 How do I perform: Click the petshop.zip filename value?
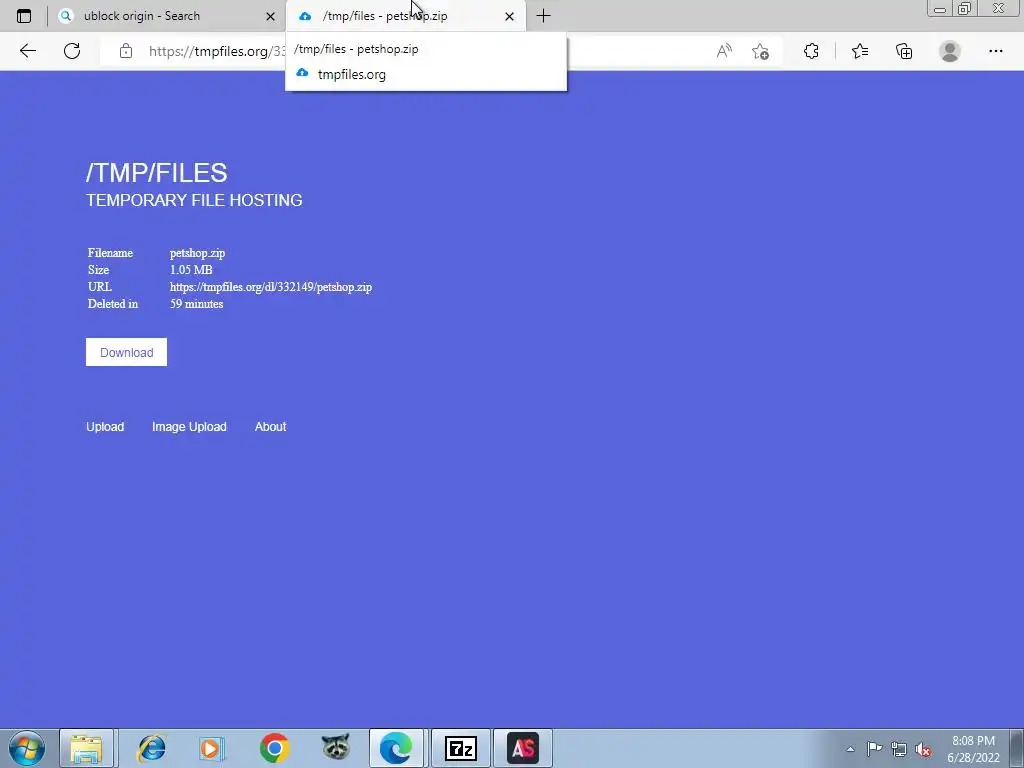197,253
